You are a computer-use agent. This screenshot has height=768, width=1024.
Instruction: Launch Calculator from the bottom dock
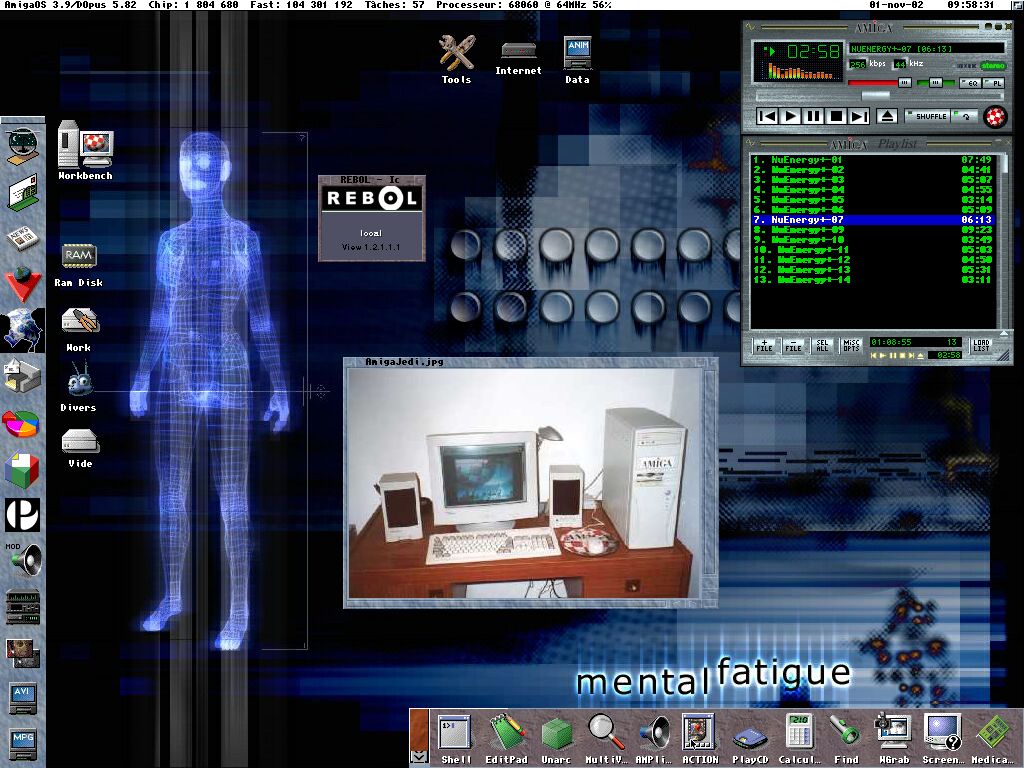pyautogui.click(x=798, y=739)
